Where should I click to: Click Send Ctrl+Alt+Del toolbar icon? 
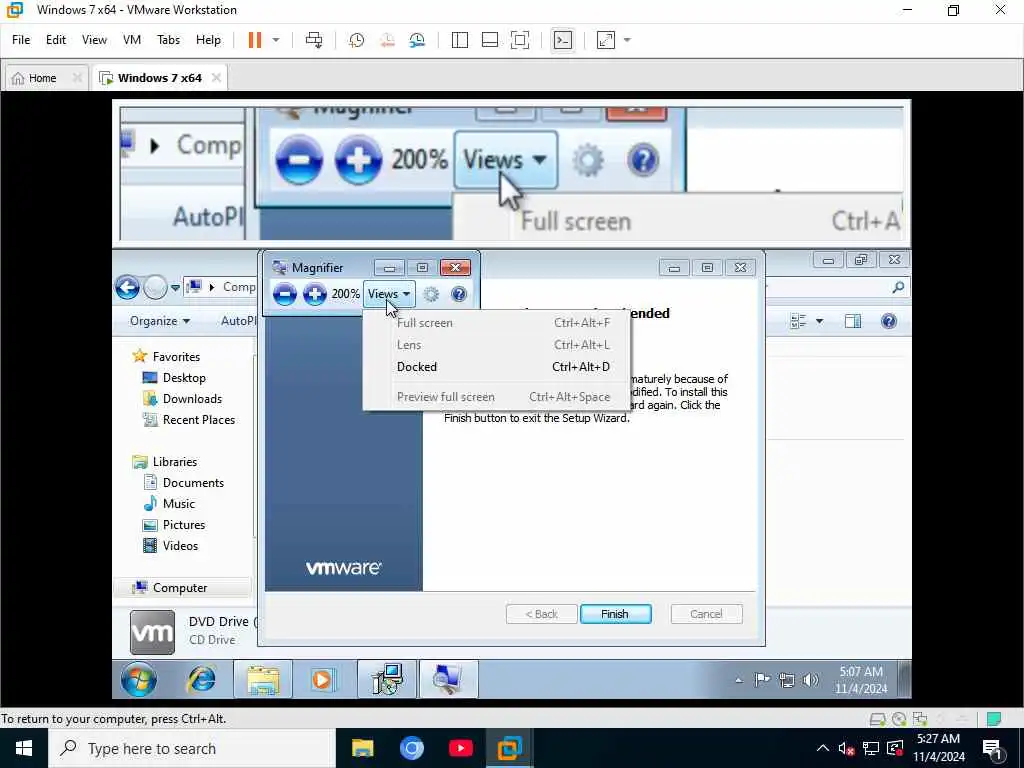(314, 40)
